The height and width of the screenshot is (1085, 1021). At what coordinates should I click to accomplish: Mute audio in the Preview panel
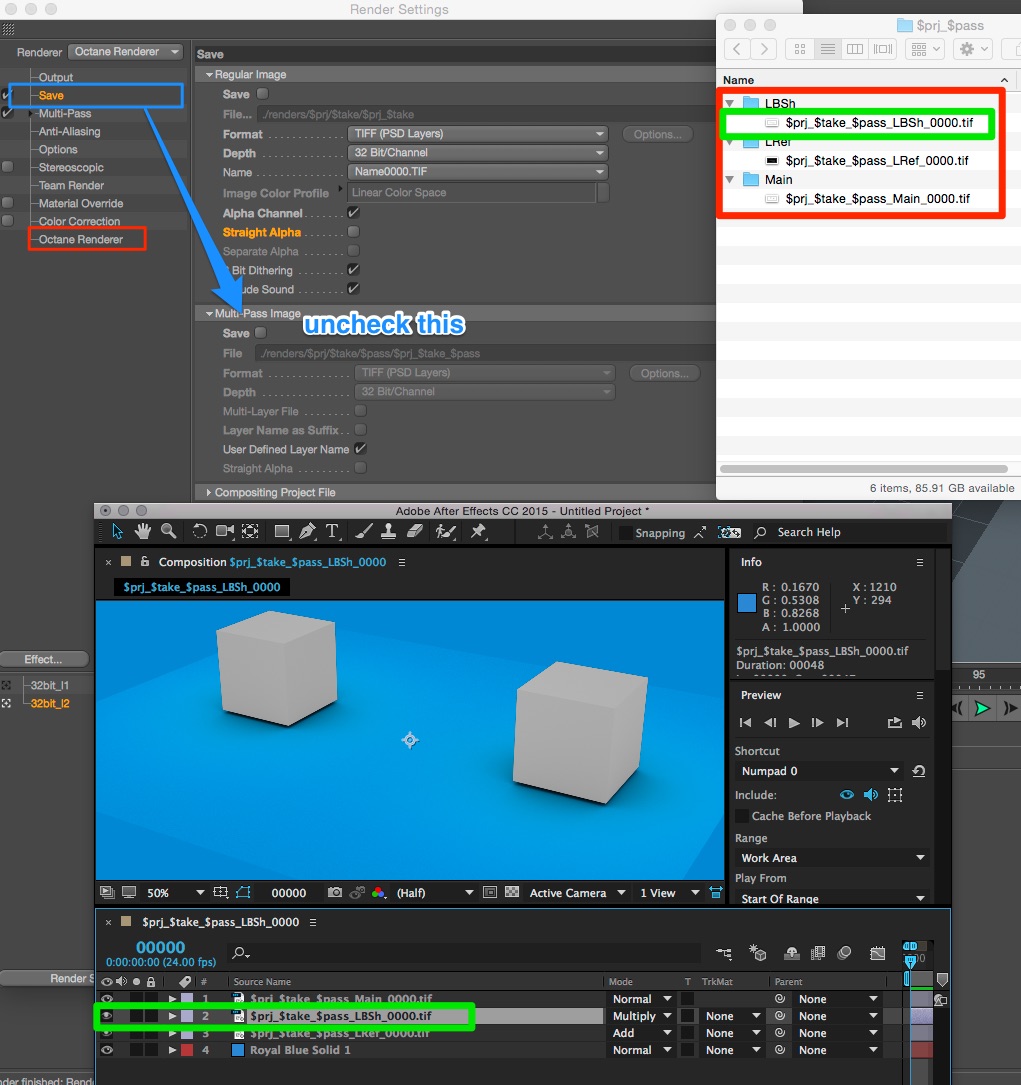point(919,722)
